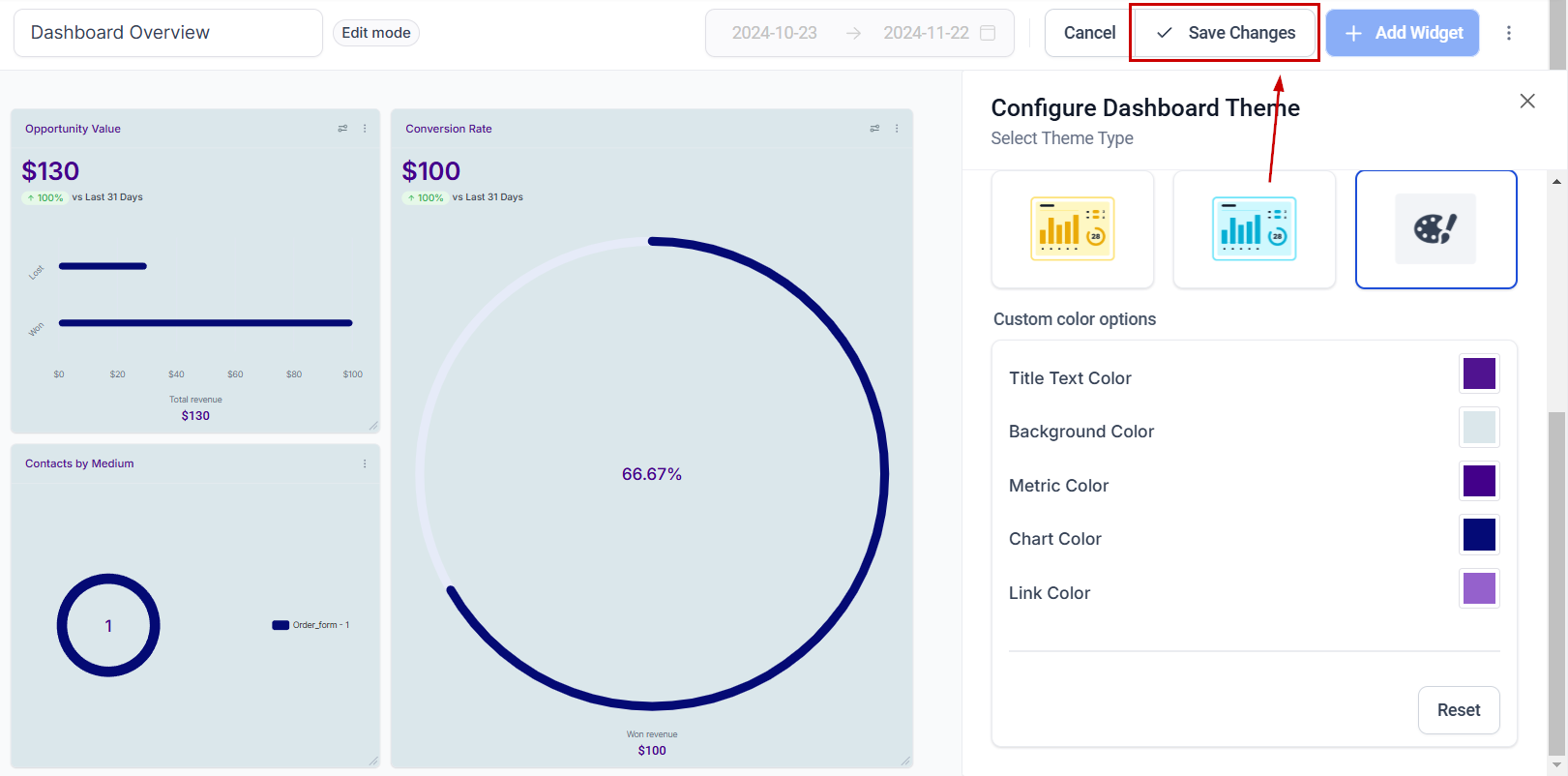1568x776 pixels.
Task: Click resize handle of Conversion Rate widget
Action: 905,761
